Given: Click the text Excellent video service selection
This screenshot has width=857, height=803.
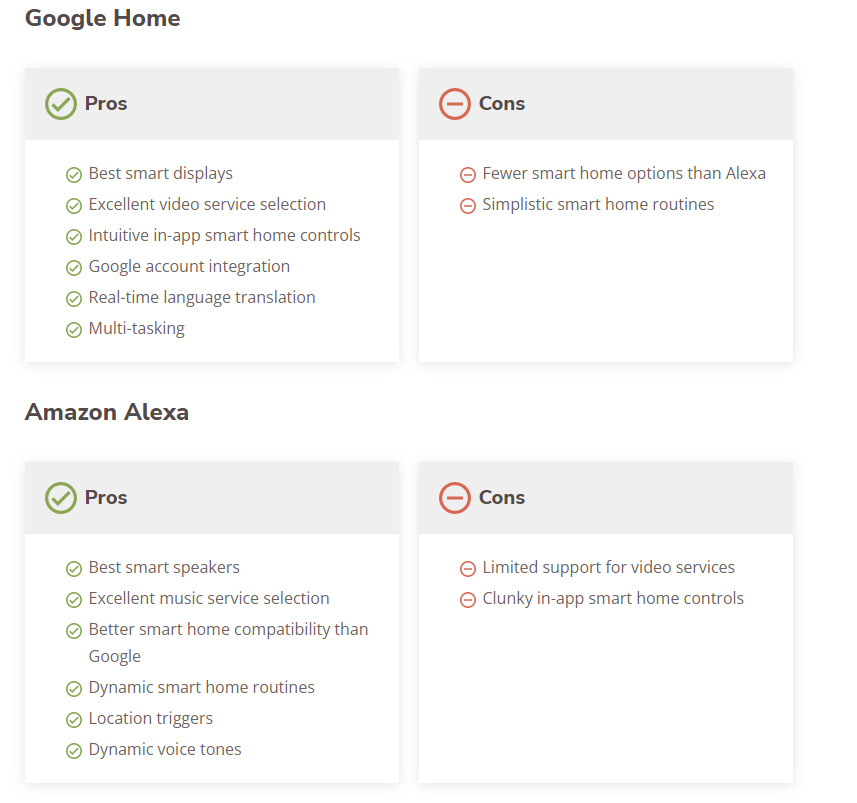Looking at the screenshot, I should pos(207,204).
